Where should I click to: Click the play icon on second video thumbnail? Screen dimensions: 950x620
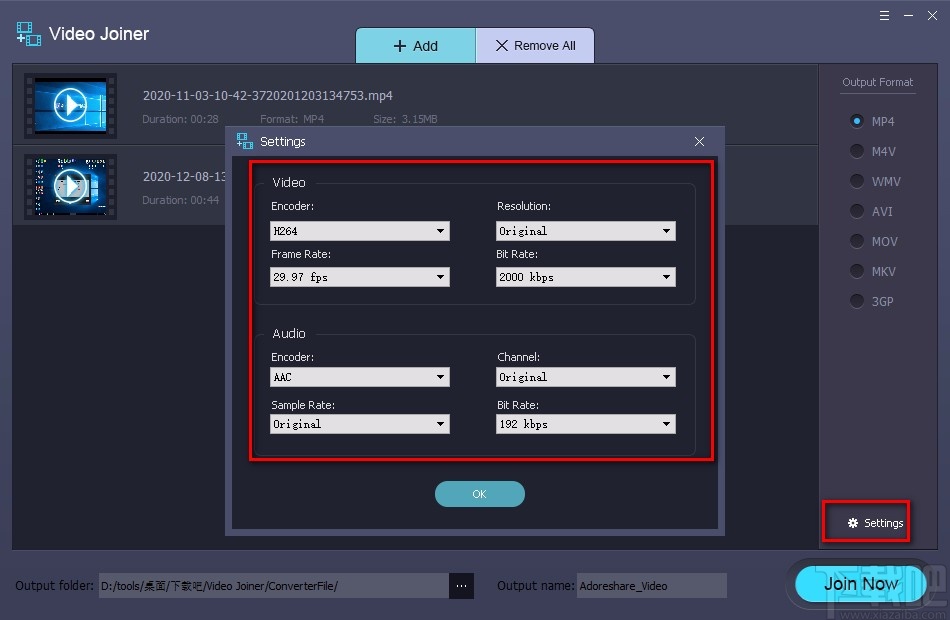70,186
